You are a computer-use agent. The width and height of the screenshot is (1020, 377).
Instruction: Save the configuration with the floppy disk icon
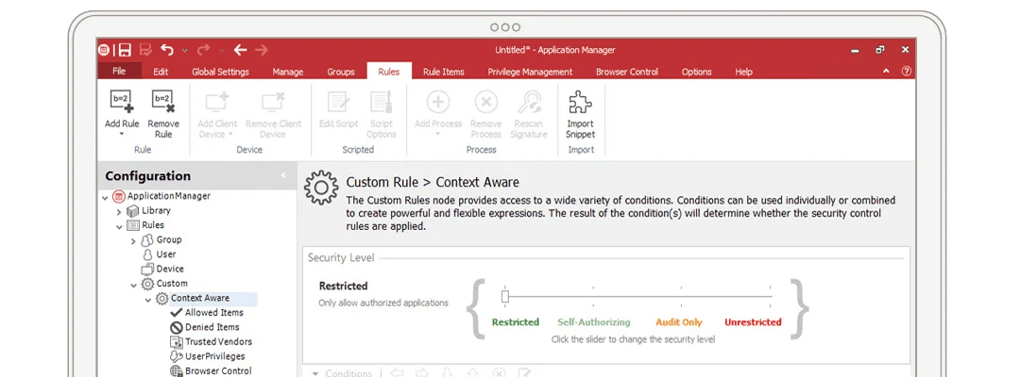pyautogui.click(x=124, y=50)
